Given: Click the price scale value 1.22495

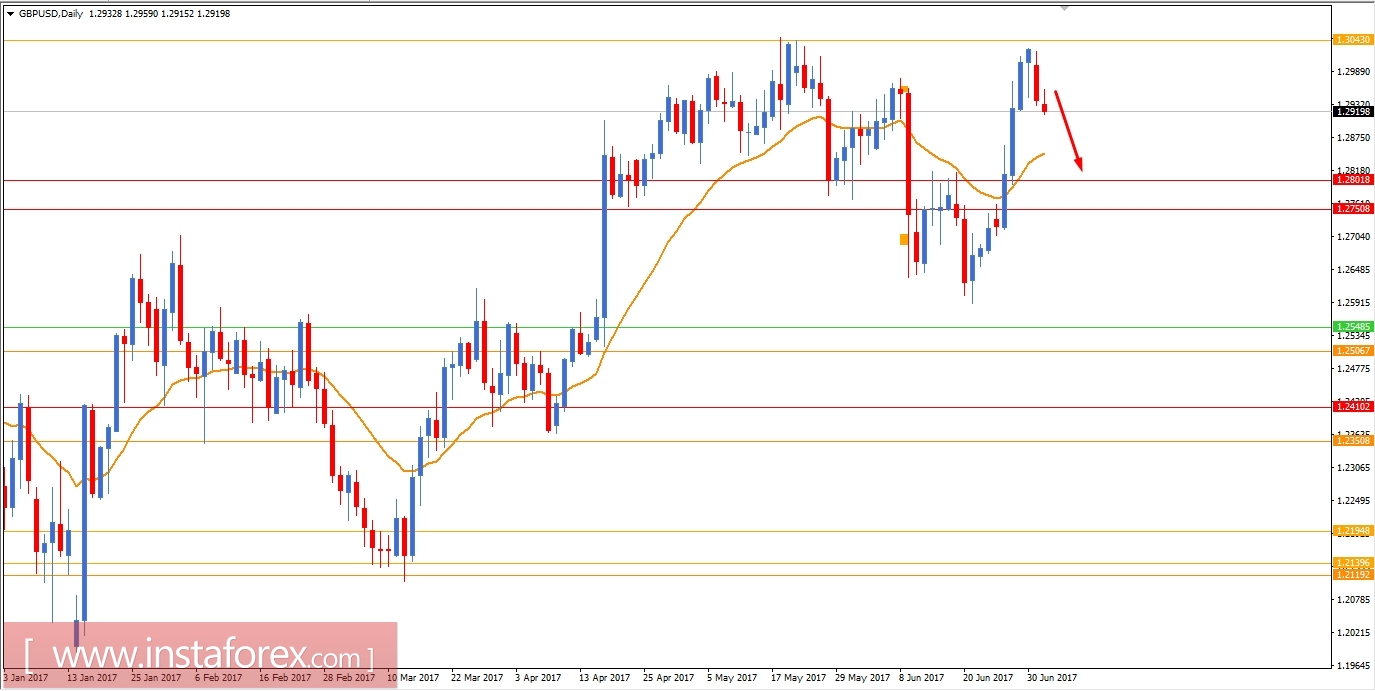Looking at the screenshot, I should [x=1353, y=501].
